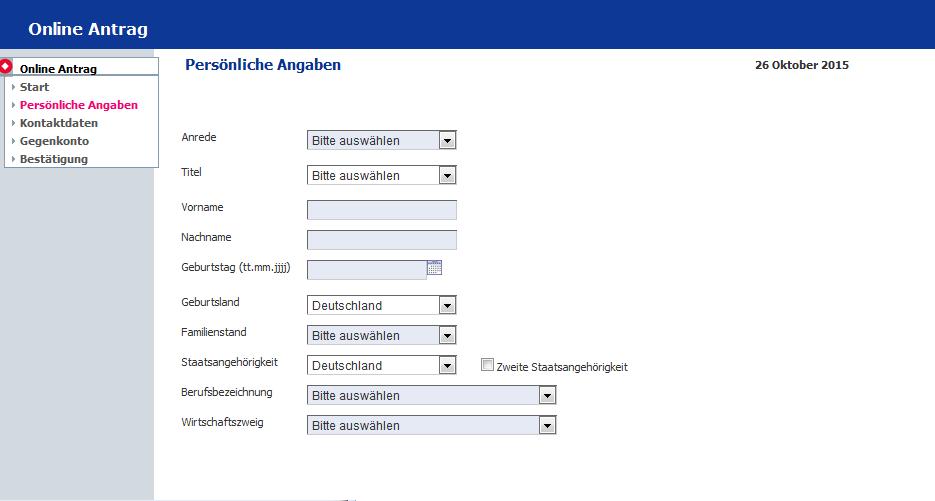Open the calendar picker icon for Geburtstag
Image resolution: width=935 pixels, height=501 pixels.
point(435,268)
